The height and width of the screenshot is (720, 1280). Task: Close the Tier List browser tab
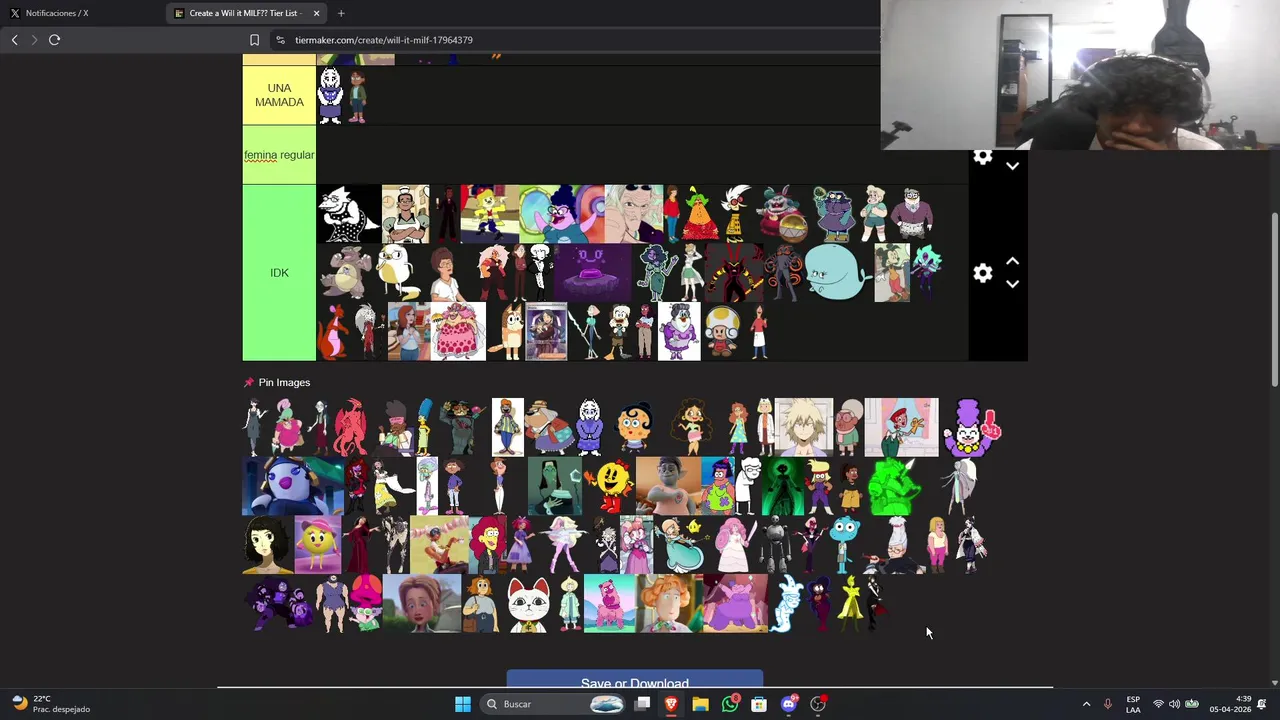pyautogui.click(x=316, y=13)
